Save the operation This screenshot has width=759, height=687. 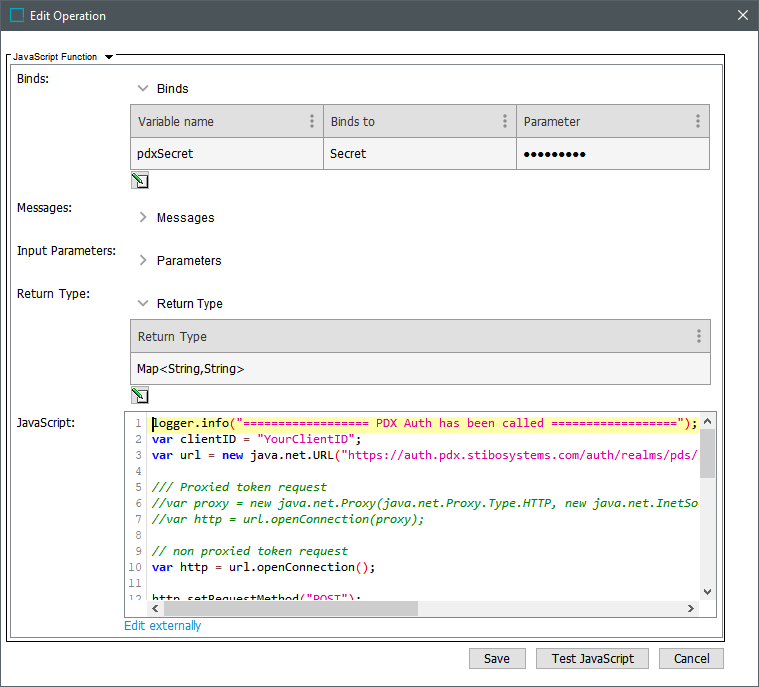click(497, 658)
